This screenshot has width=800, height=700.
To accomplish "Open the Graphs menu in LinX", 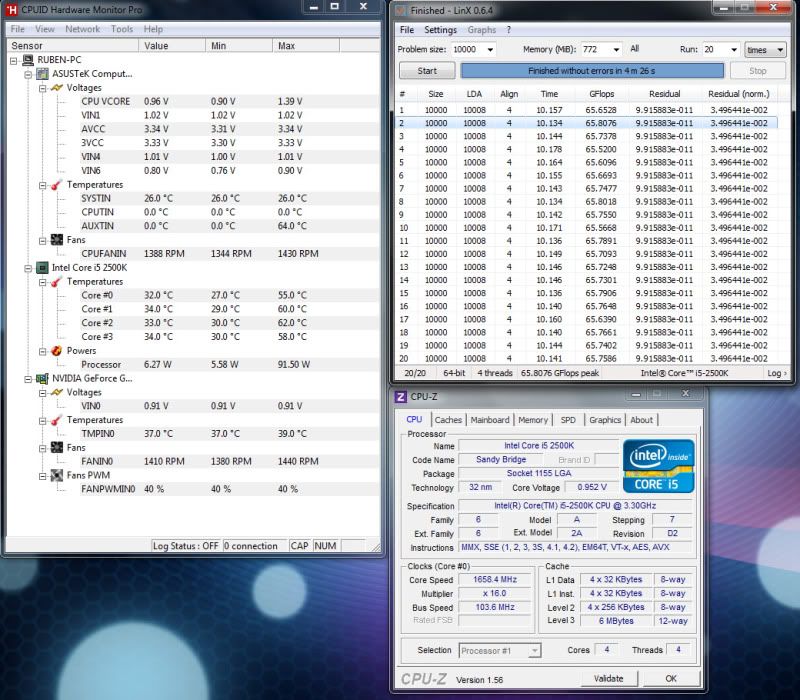I will coord(482,30).
